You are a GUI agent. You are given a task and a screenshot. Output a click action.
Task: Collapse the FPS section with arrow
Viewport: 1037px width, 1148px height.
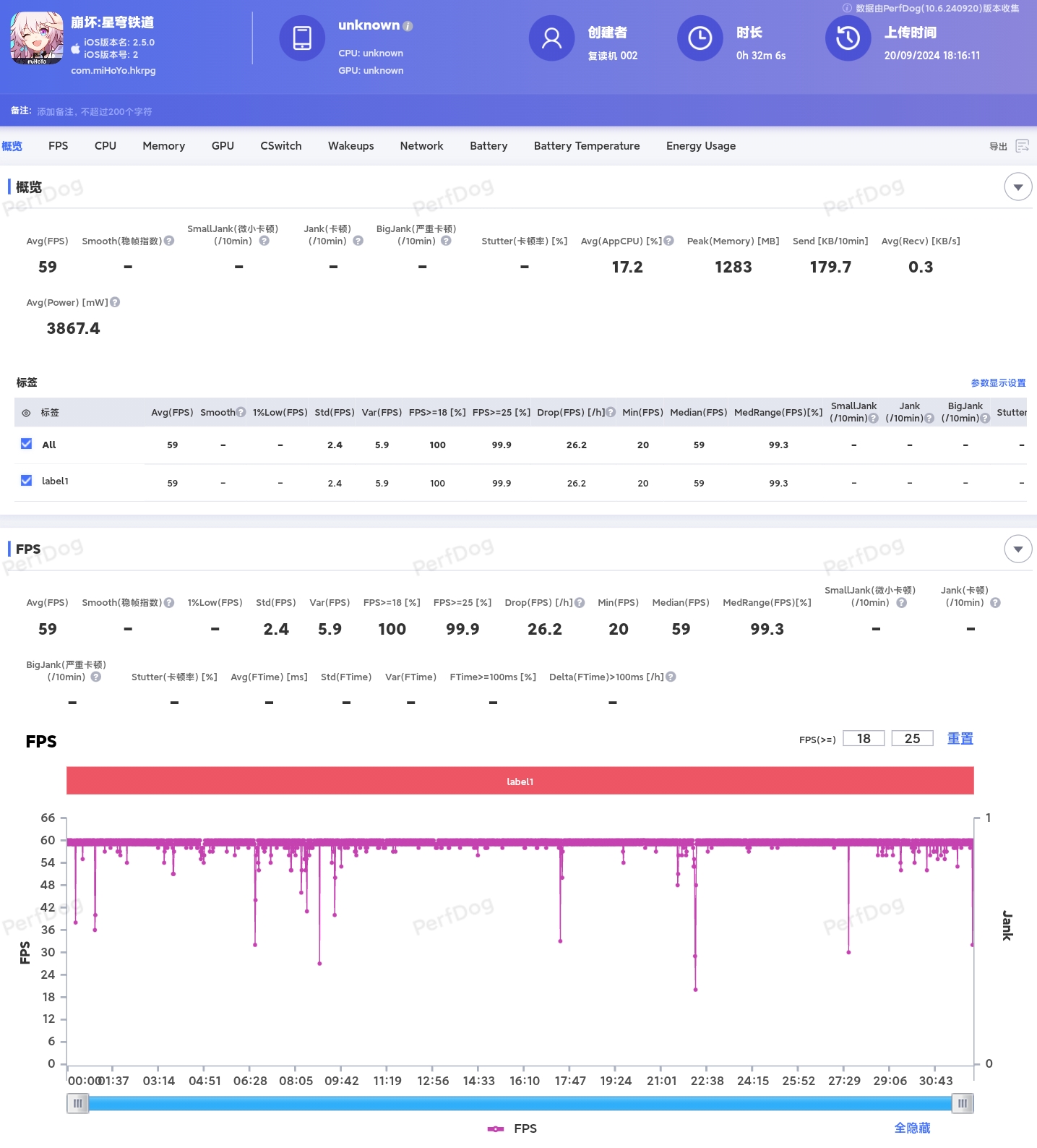1017,549
